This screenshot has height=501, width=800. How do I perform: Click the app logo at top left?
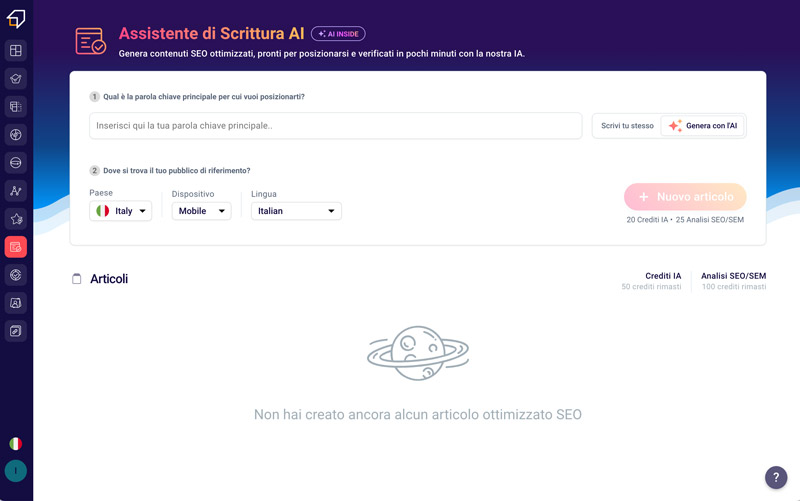click(x=16, y=19)
